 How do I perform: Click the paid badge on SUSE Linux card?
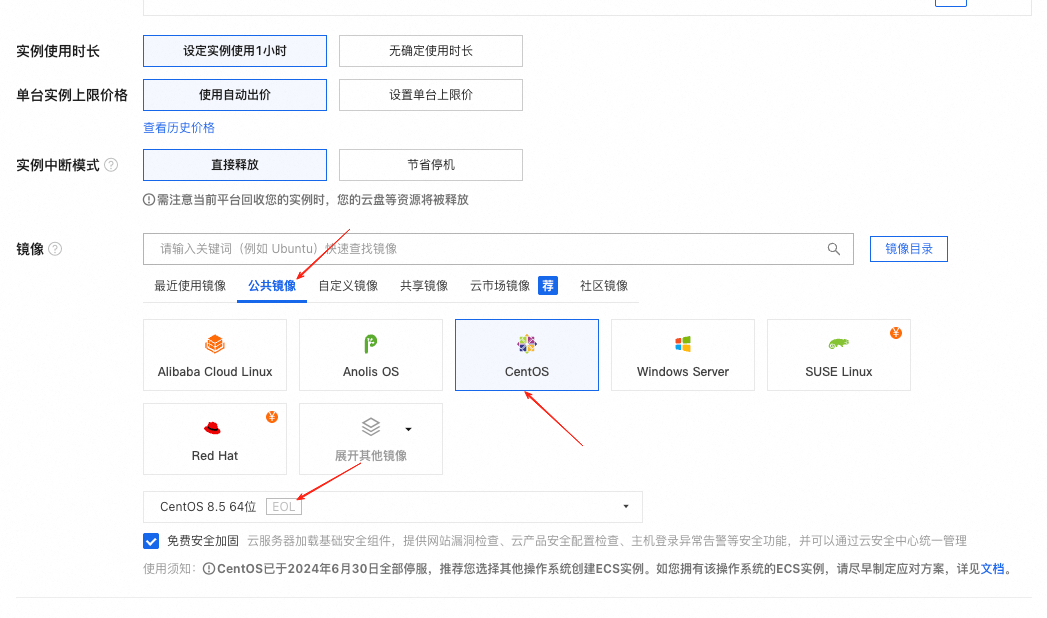tap(896, 333)
